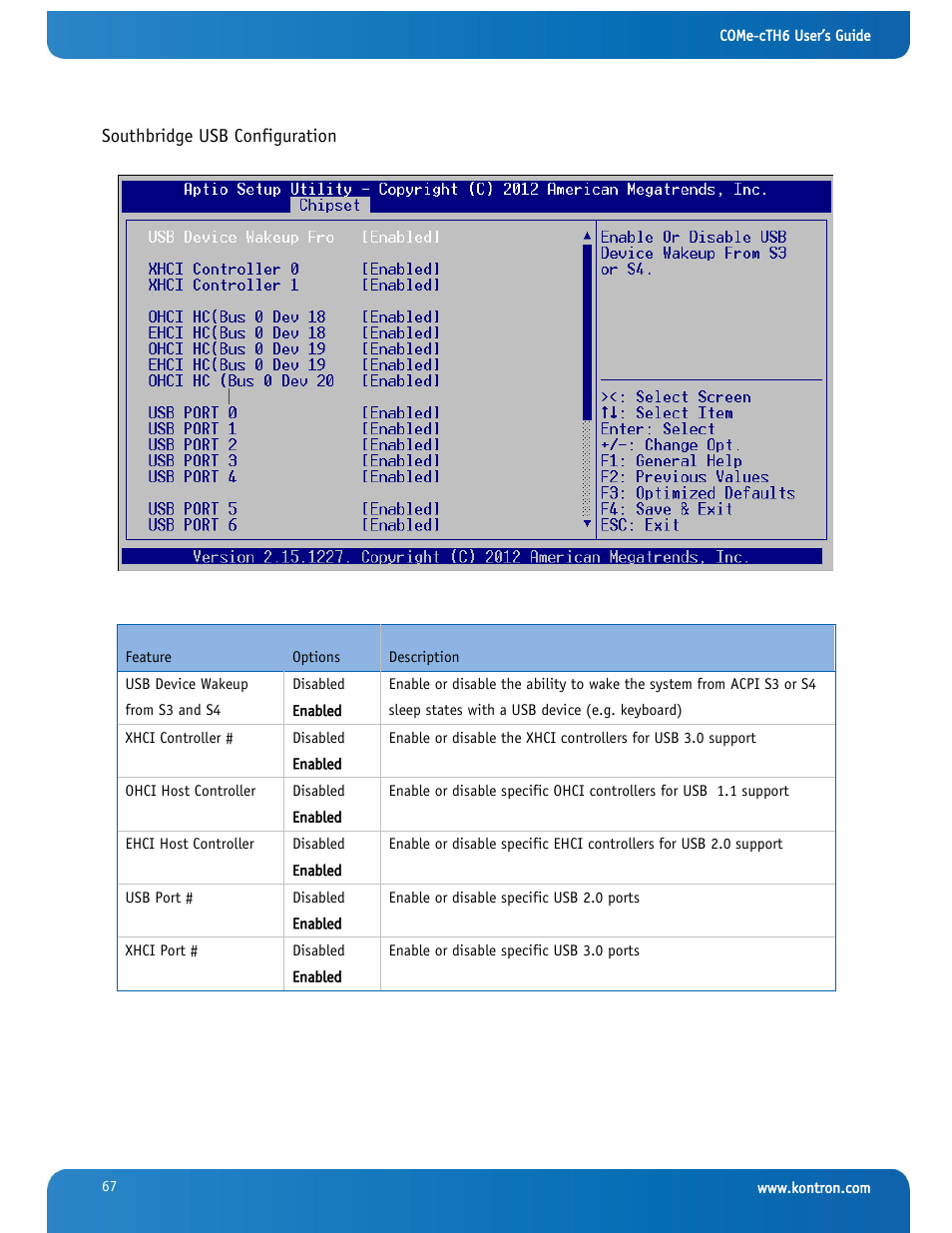Select OHCI HC (Bus 0 Dev 20 row

point(294,381)
